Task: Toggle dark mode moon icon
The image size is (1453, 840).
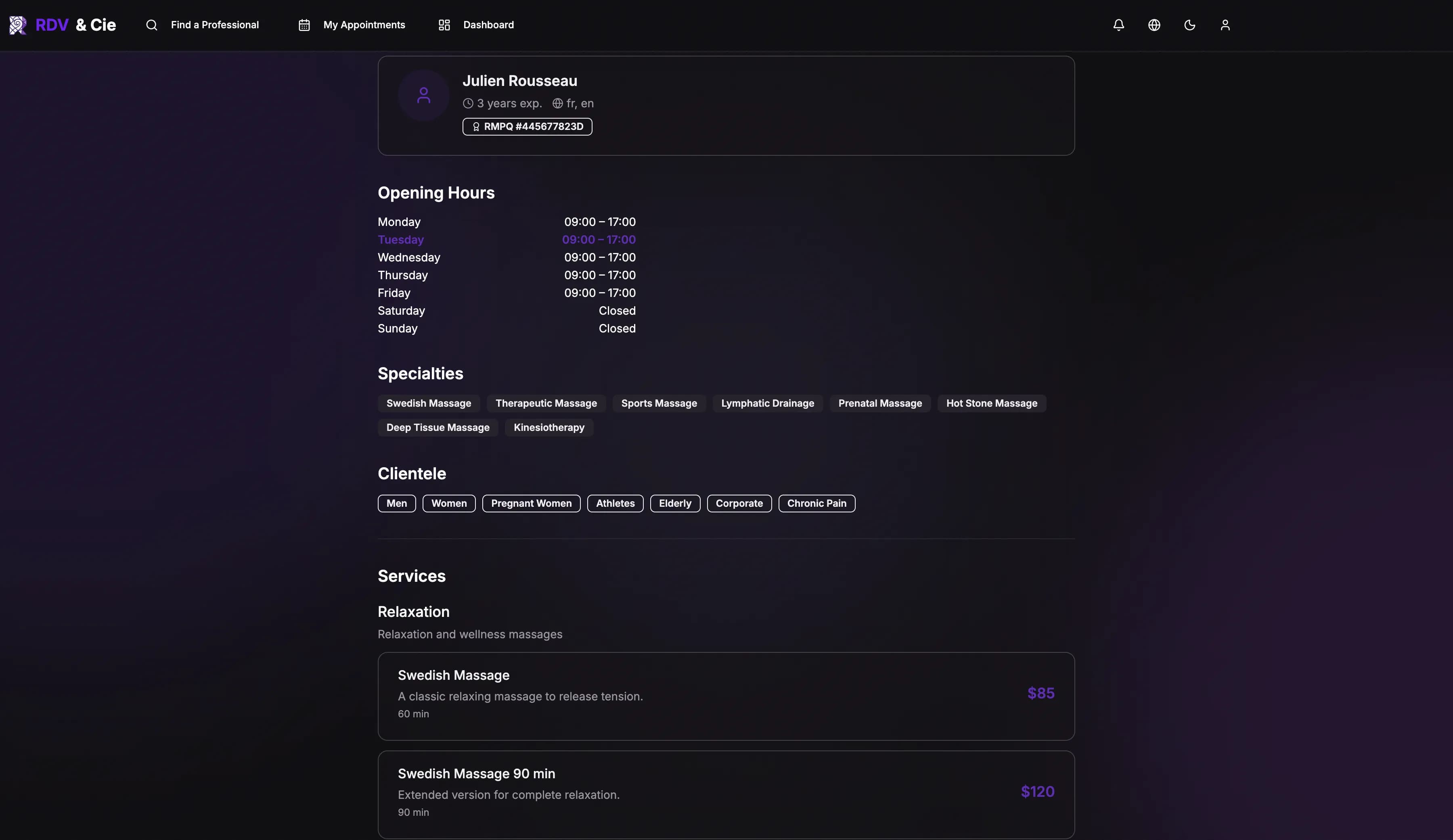Action: click(x=1189, y=25)
